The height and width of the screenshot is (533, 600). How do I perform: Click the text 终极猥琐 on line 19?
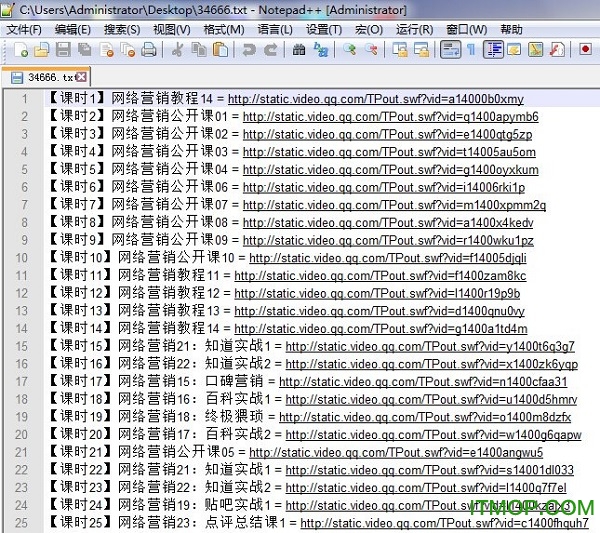pos(234,416)
